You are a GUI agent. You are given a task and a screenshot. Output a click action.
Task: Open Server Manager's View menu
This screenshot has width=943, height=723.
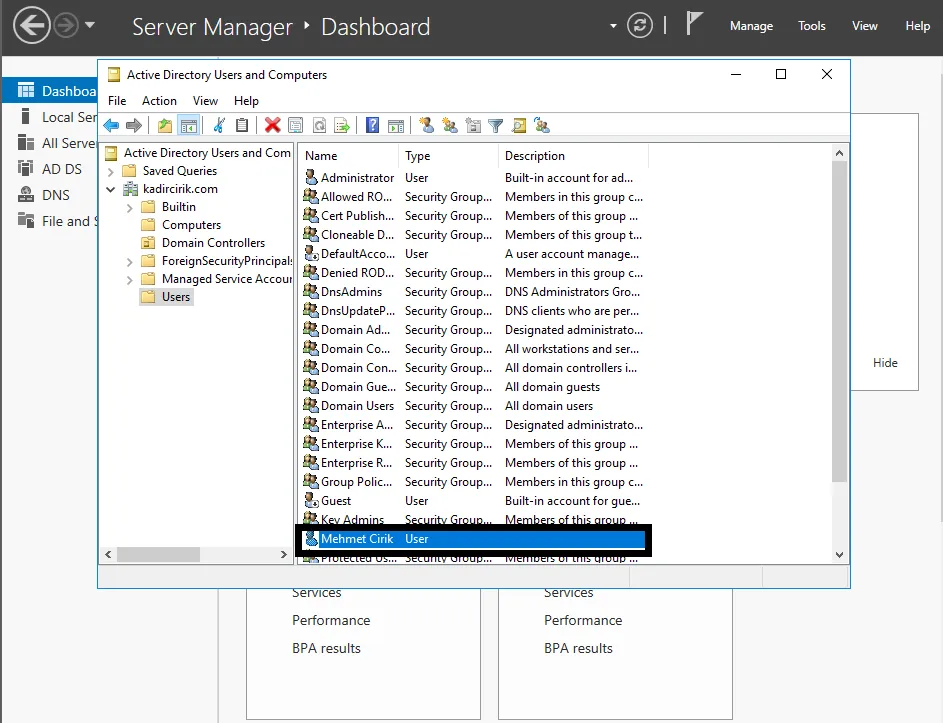(864, 26)
